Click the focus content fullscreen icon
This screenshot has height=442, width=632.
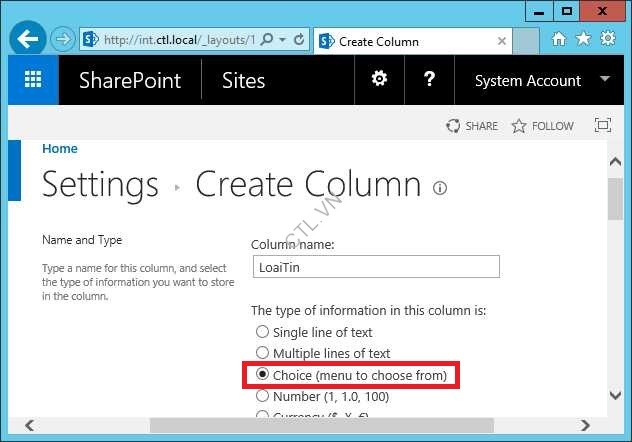pos(602,126)
